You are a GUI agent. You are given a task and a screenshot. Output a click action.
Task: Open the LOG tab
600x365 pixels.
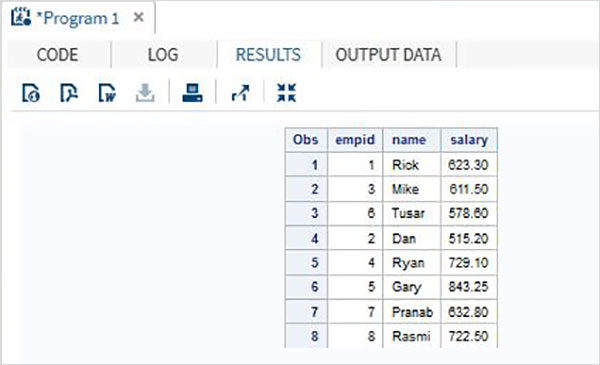(x=163, y=55)
